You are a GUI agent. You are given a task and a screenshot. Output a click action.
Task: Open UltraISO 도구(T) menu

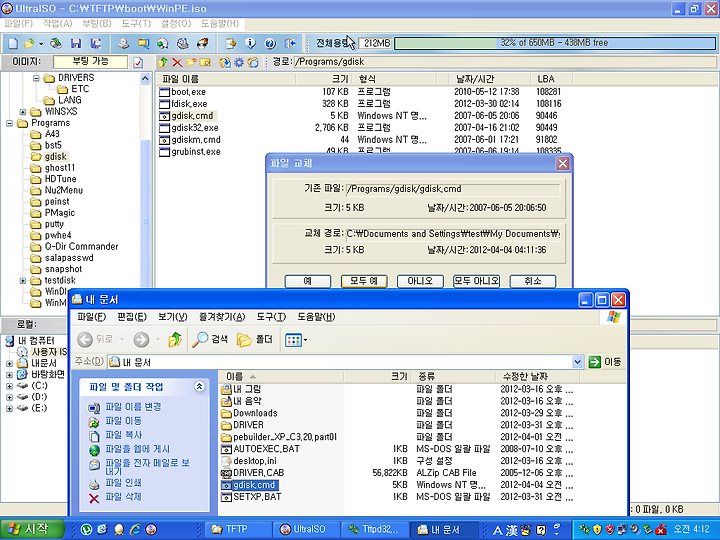coord(136,23)
